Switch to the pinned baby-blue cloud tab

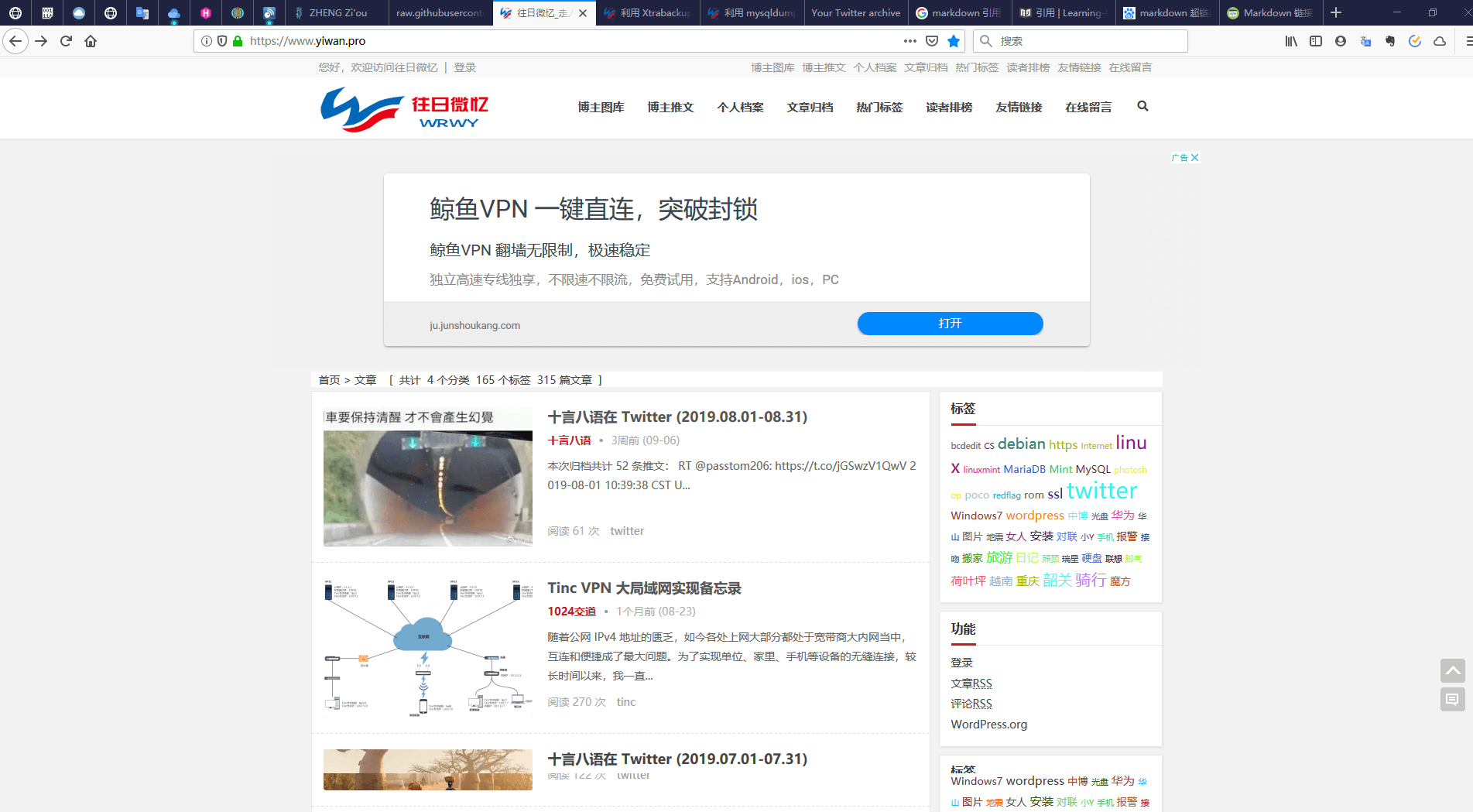174,12
